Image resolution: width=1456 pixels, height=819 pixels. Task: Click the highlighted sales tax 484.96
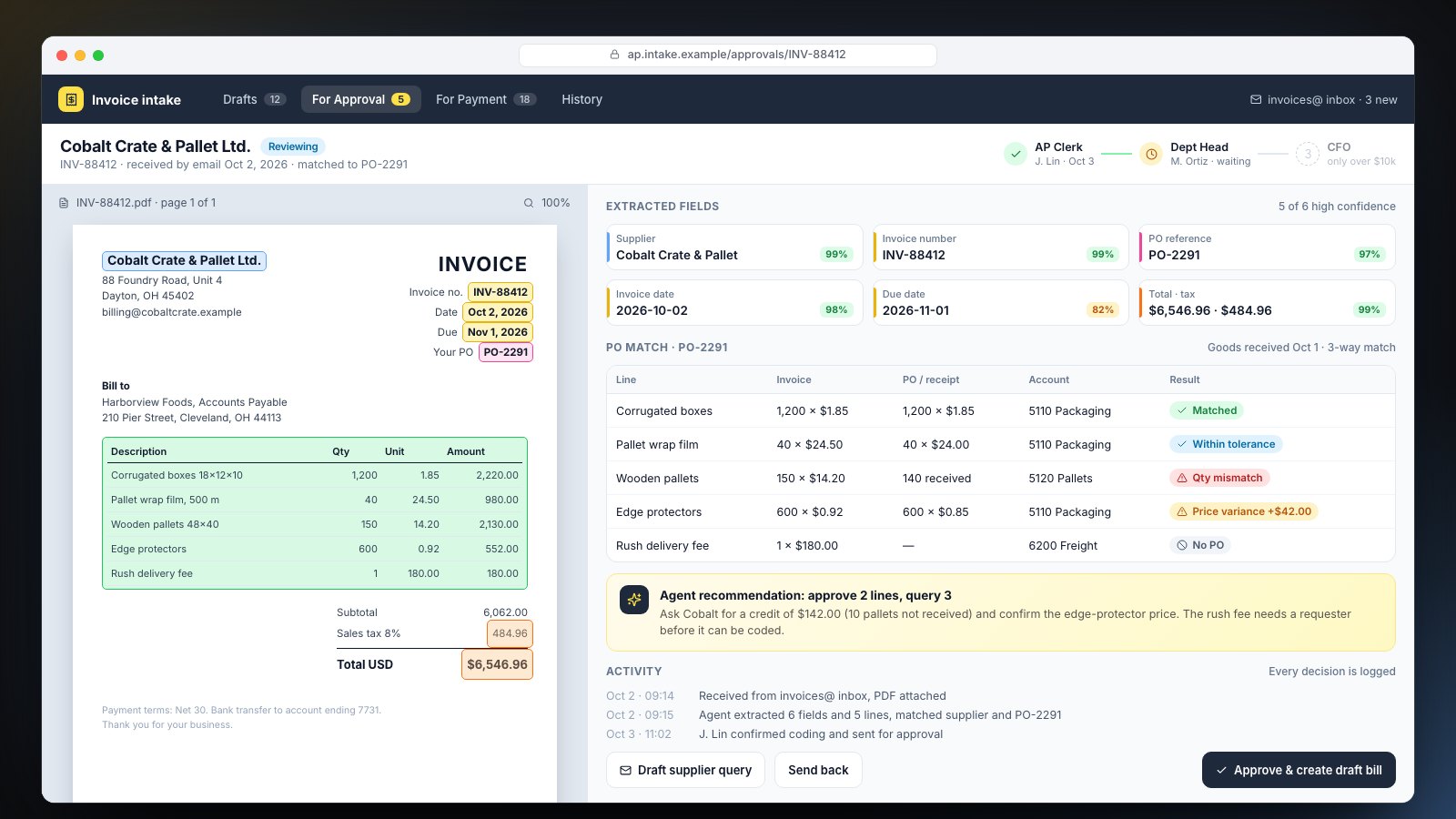510,633
